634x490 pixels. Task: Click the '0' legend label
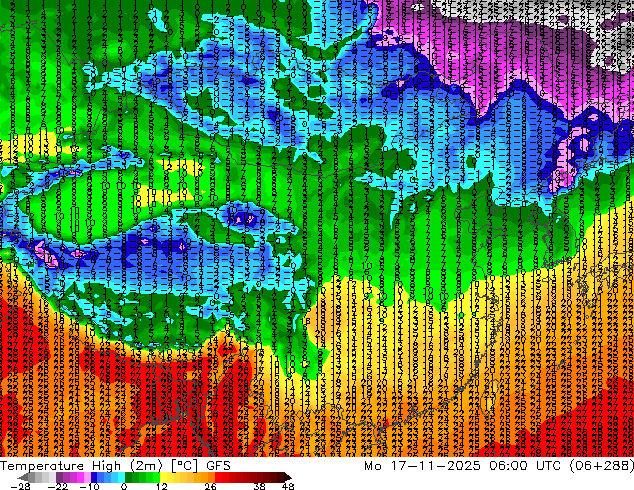point(124,486)
